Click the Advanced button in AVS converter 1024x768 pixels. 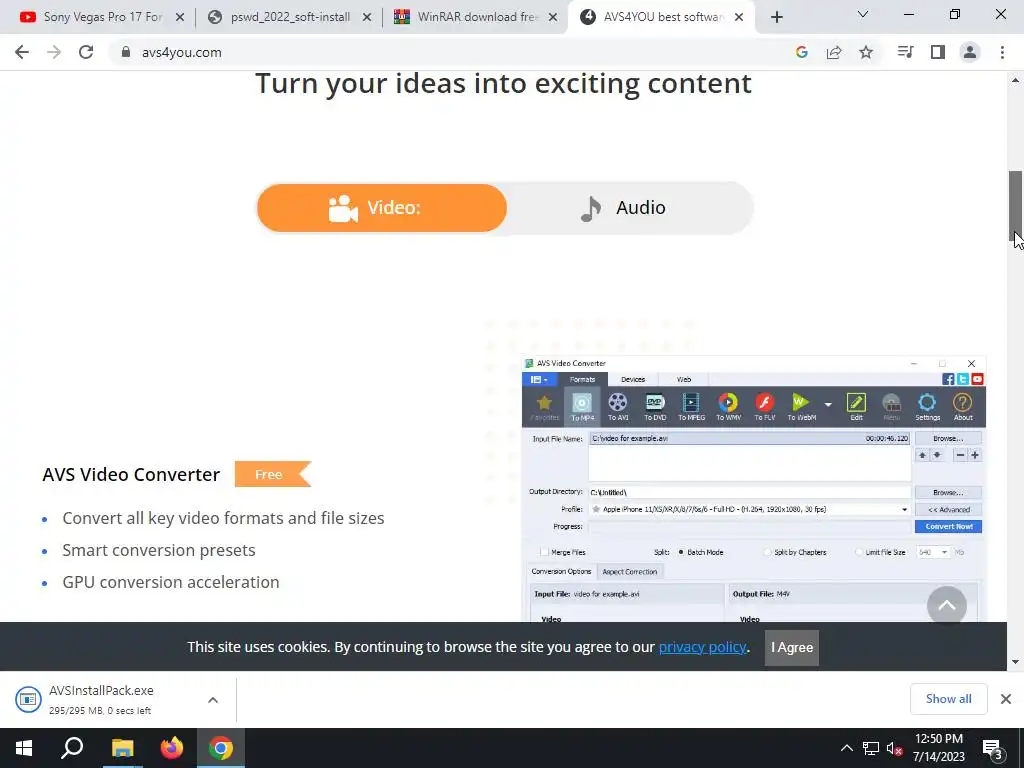948,509
